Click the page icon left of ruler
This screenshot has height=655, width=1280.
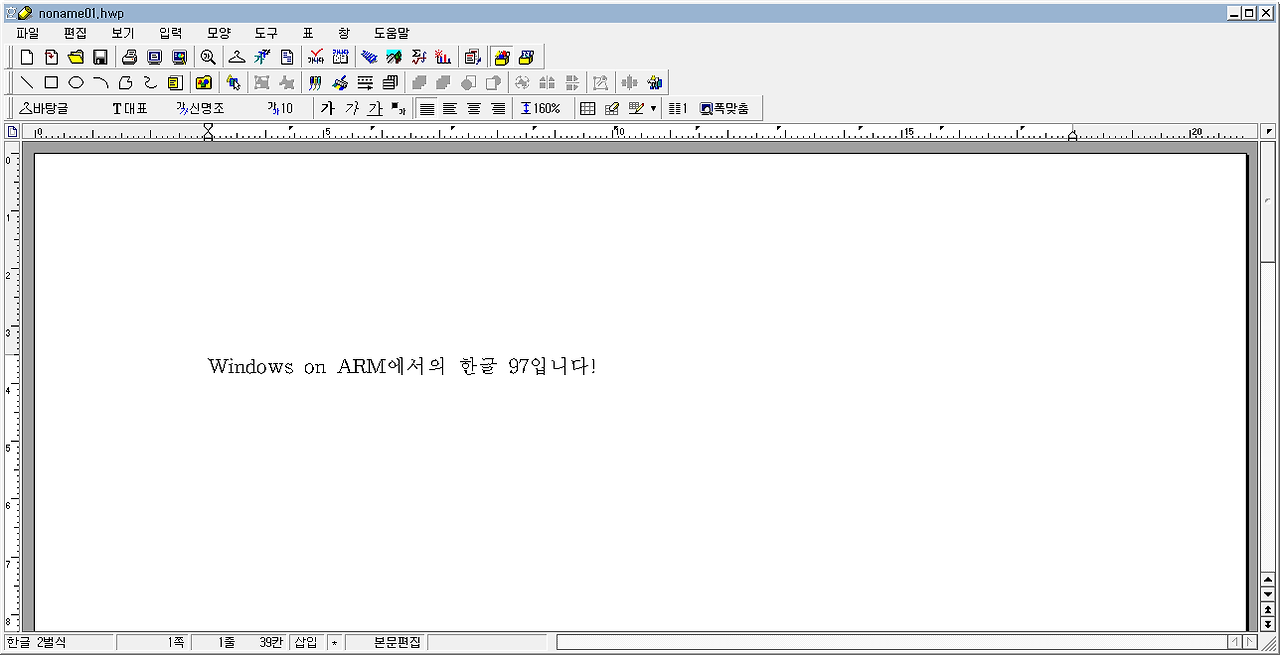[13, 132]
